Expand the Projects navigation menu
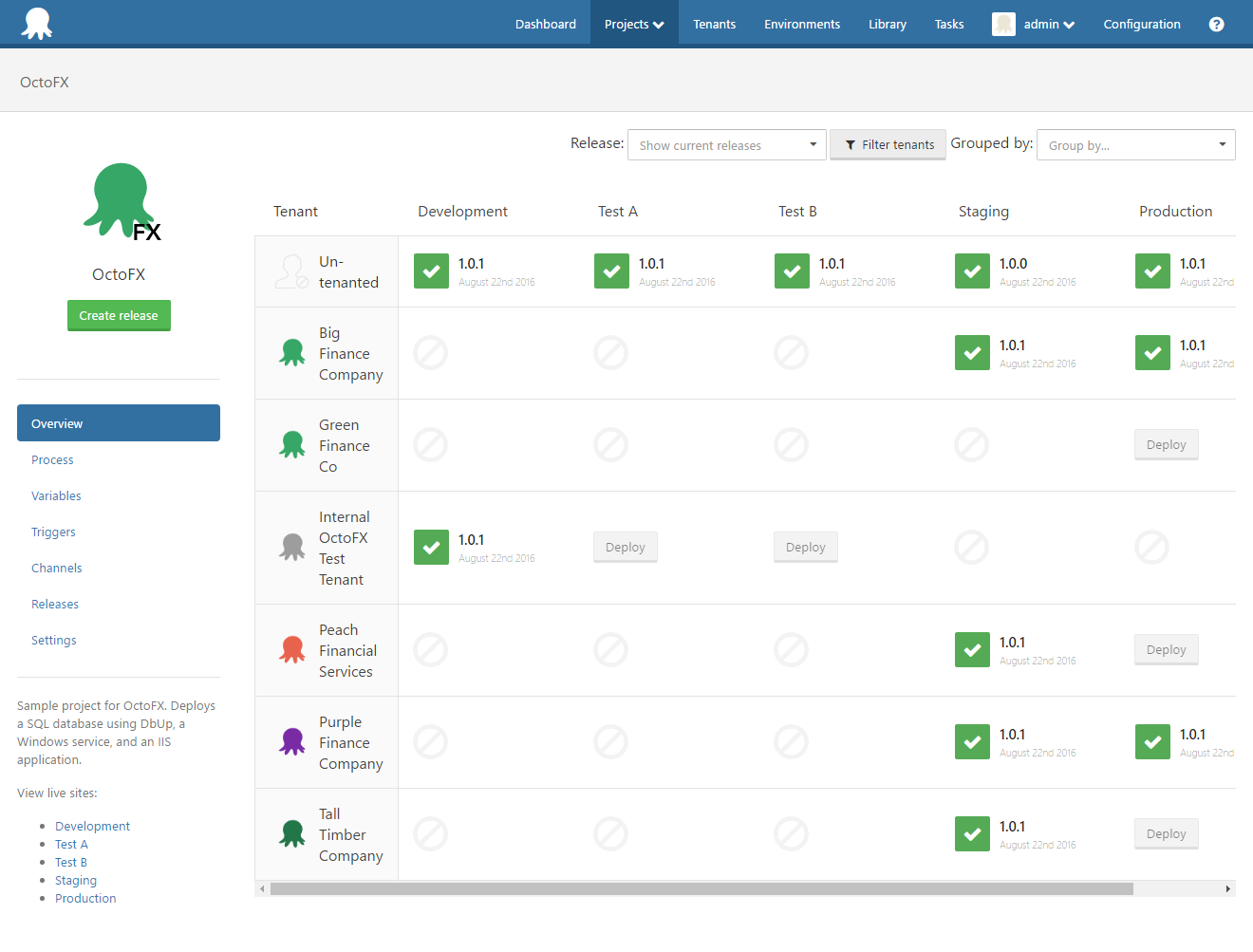 633,23
